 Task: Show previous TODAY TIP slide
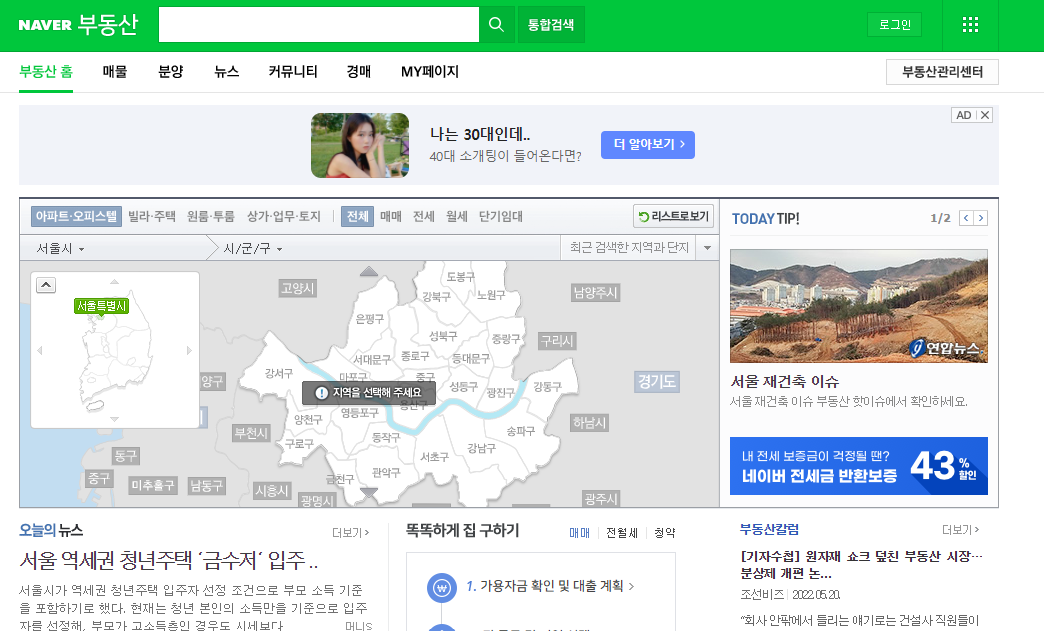tap(966, 218)
